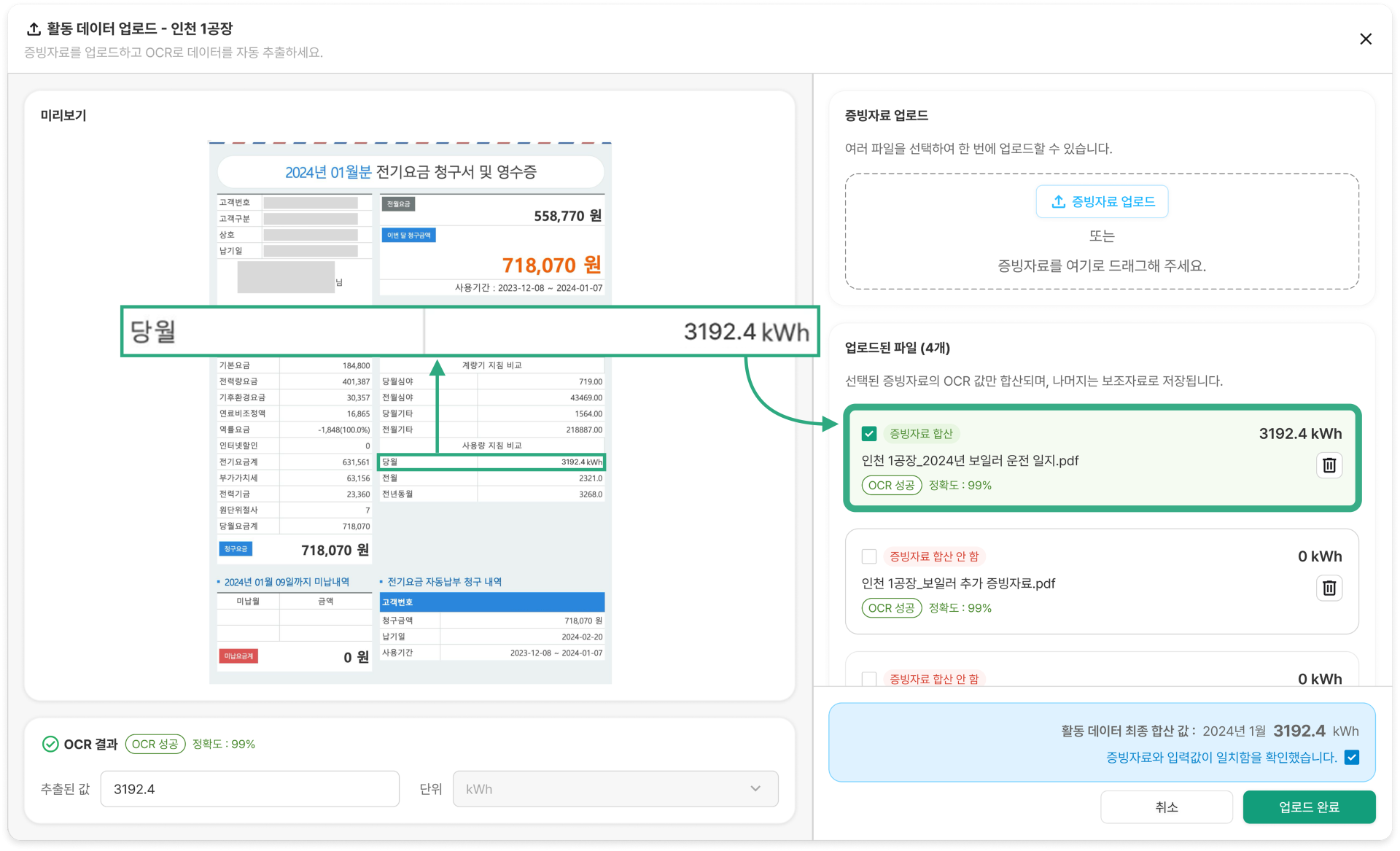Click the upload icon in the dialog header
This screenshot has height=851, width=1400.
(x=34, y=29)
